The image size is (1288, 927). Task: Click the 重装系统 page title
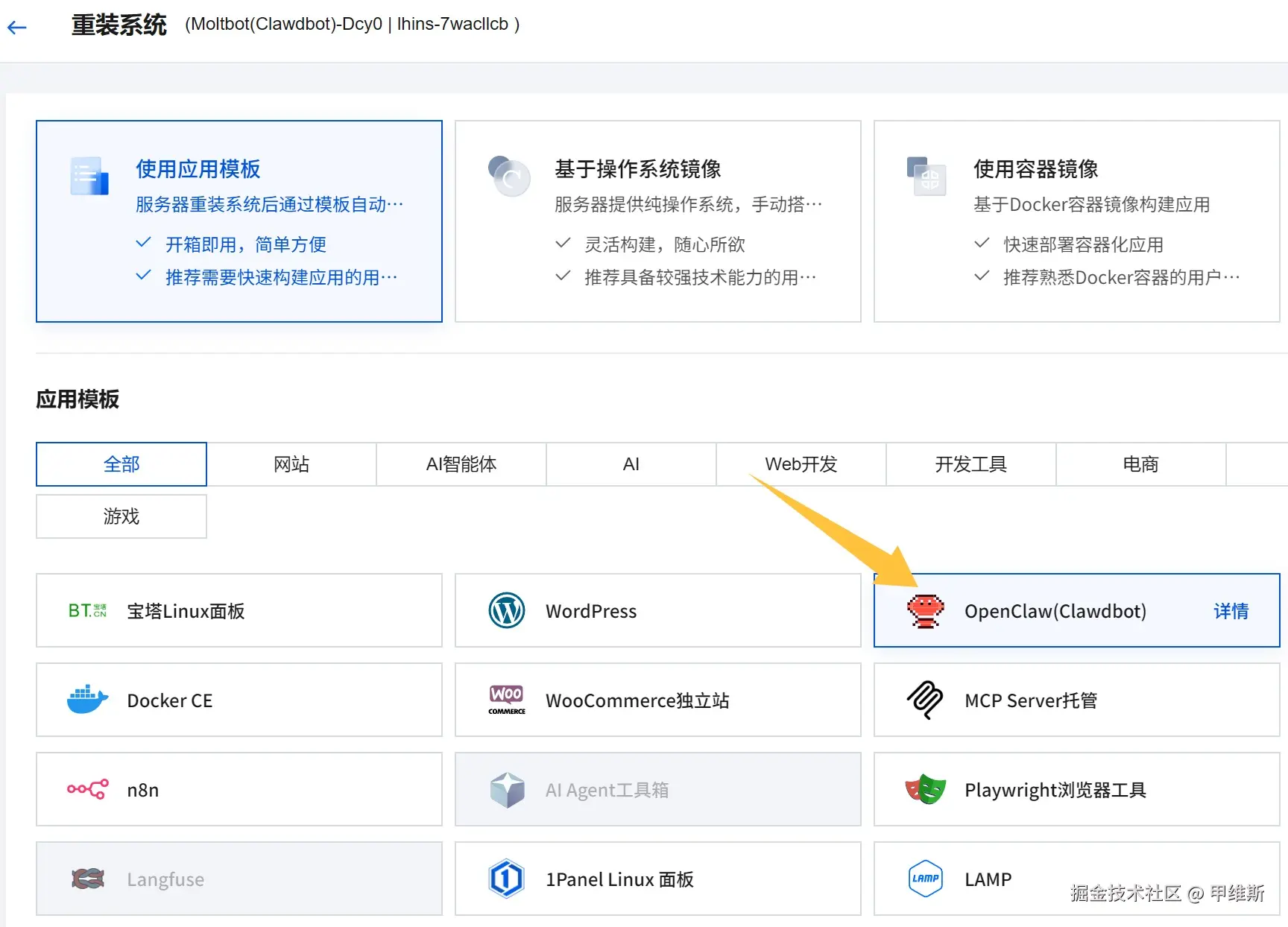tap(119, 25)
